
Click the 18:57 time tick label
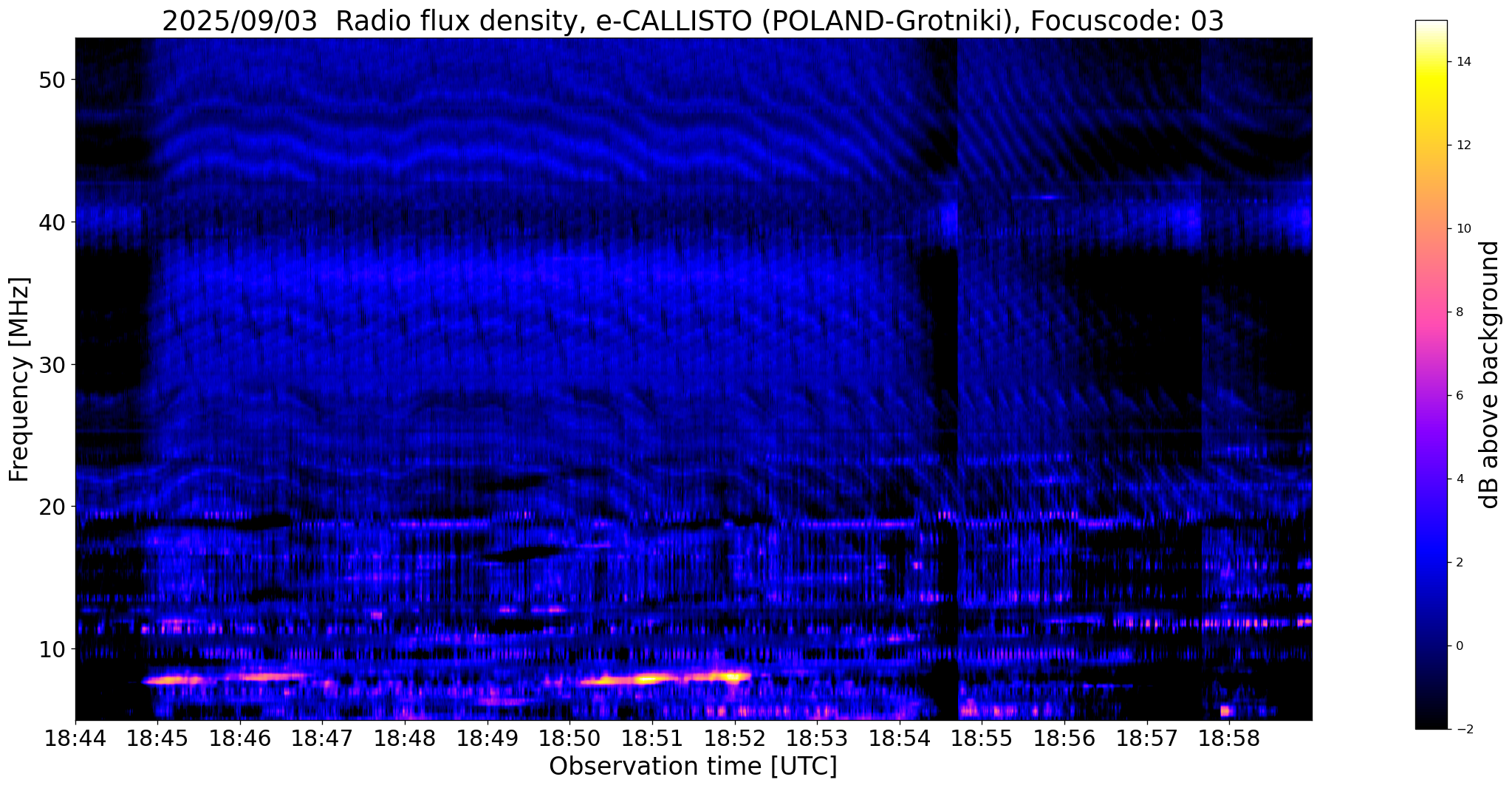1147,740
